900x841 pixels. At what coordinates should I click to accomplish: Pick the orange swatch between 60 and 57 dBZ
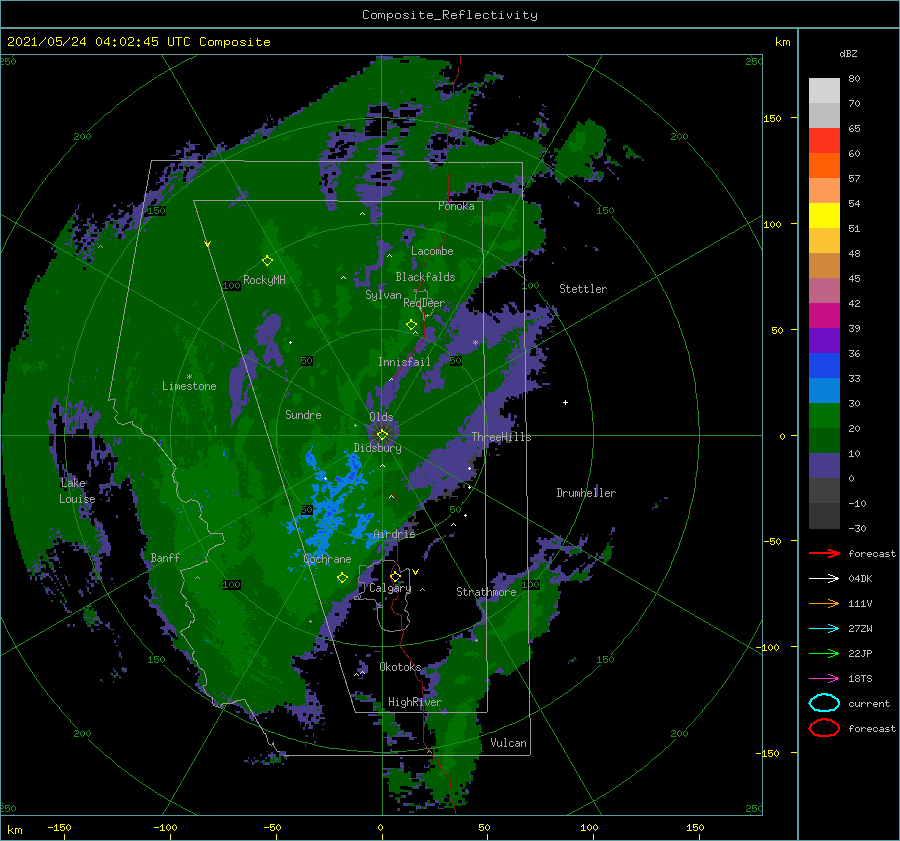(824, 165)
